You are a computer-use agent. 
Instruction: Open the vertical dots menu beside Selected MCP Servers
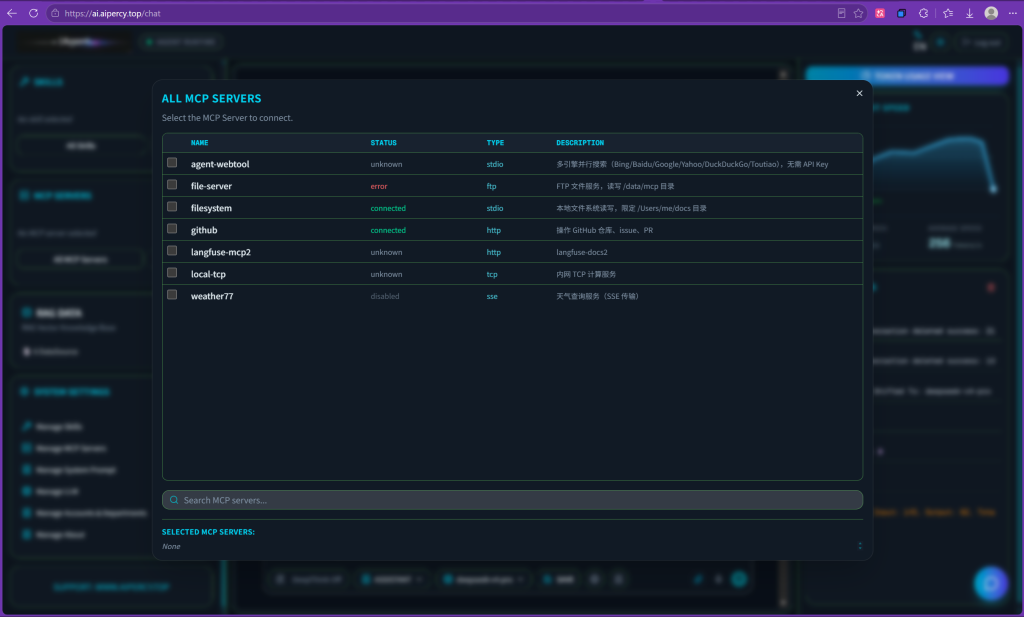click(x=859, y=546)
